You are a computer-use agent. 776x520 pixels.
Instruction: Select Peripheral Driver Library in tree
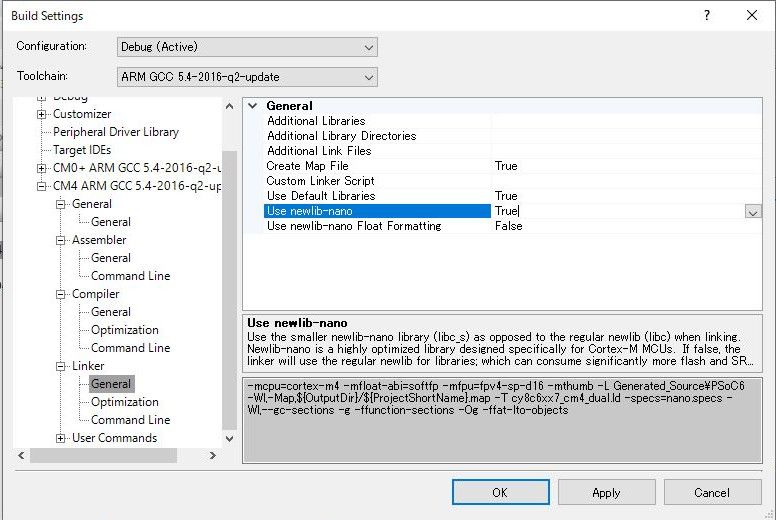pos(116,132)
